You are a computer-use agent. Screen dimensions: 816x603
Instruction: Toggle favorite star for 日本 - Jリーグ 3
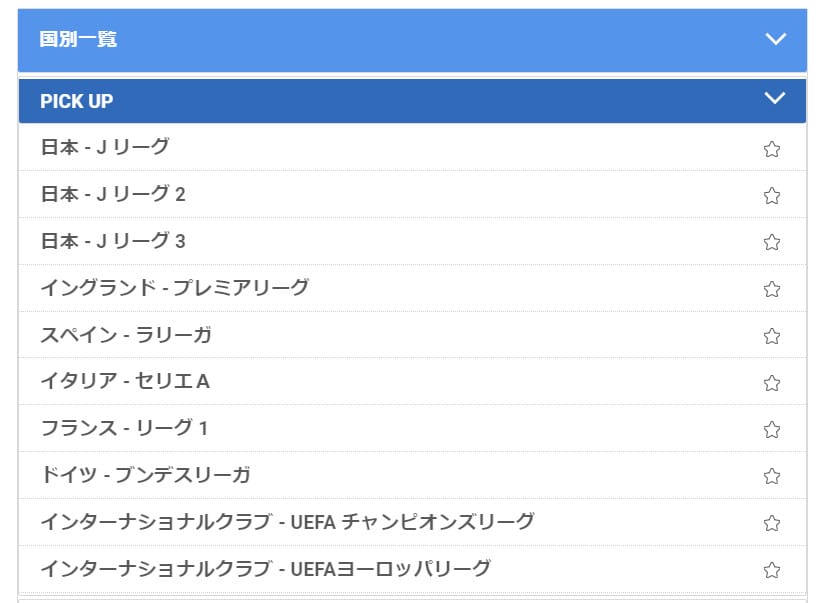click(771, 242)
